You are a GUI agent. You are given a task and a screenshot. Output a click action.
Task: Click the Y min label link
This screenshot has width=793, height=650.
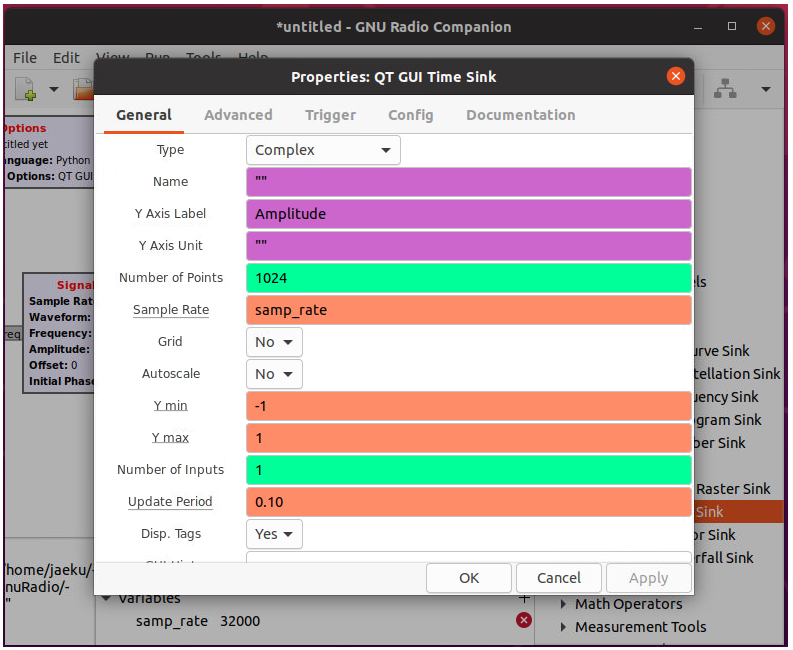pos(170,406)
